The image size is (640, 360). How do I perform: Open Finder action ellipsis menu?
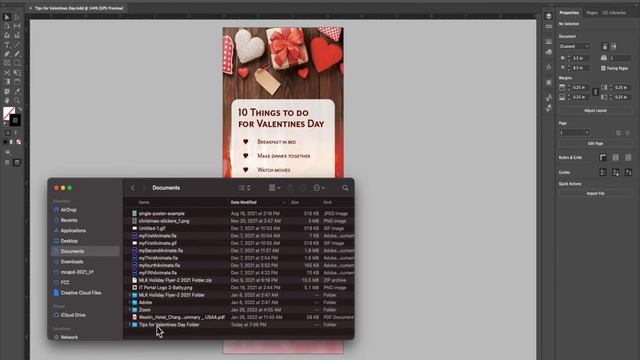(x=319, y=188)
